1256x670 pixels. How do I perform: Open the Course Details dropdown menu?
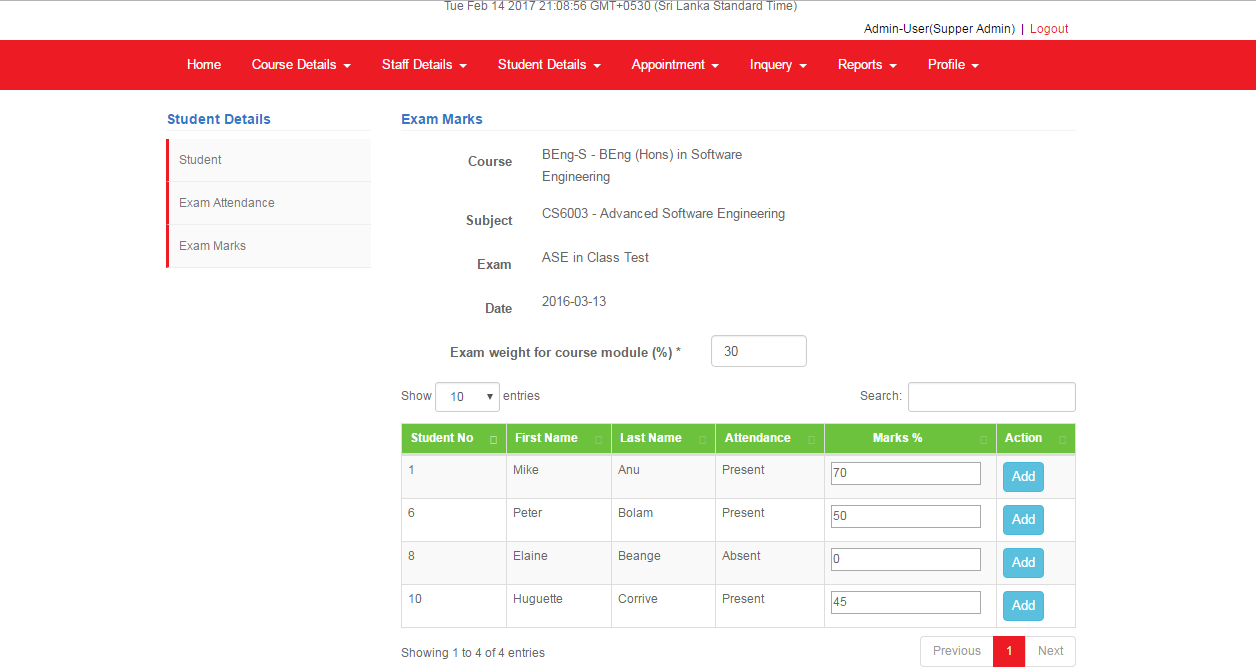pos(301,65)
